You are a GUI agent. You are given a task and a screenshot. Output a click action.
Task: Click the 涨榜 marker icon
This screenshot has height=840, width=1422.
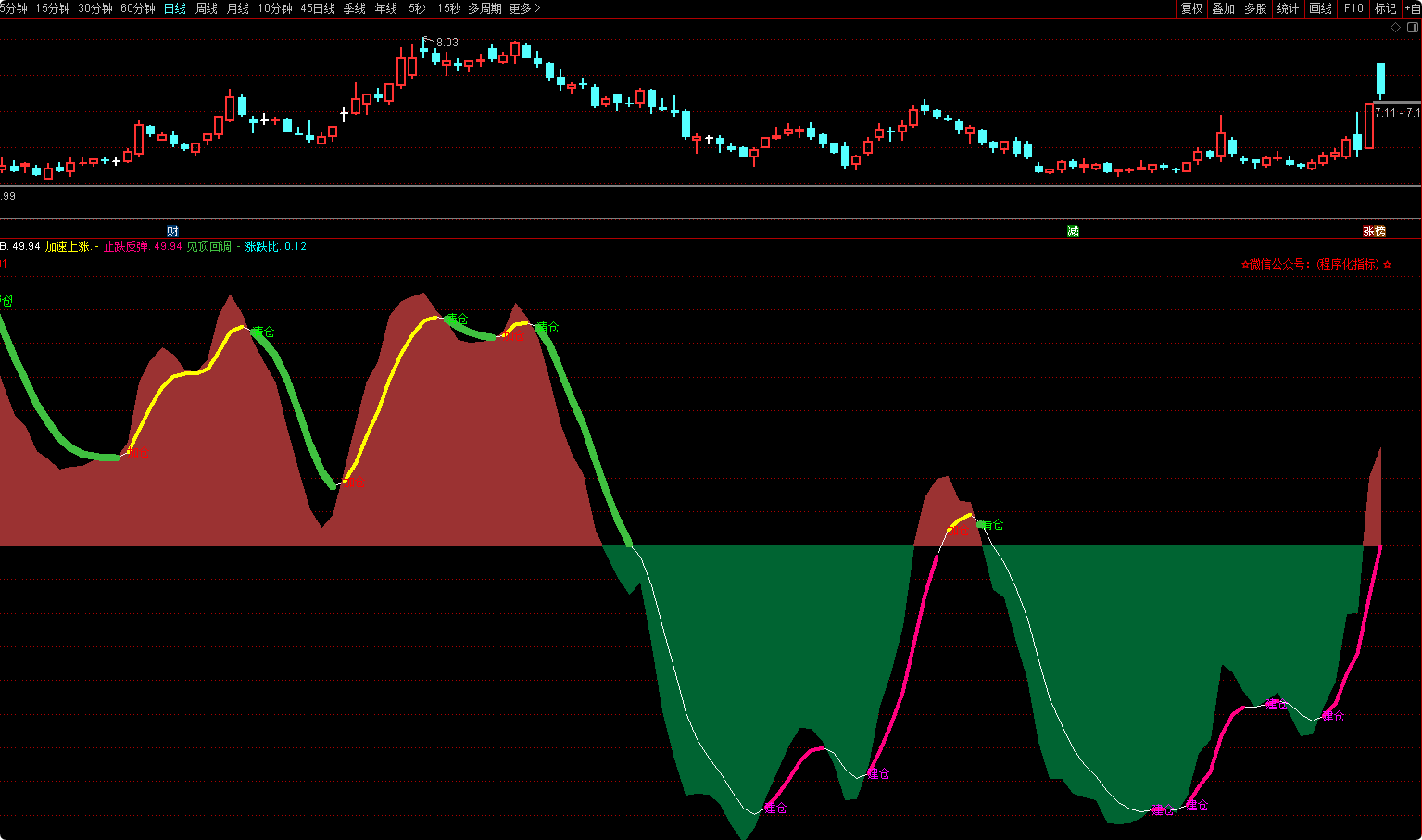1374,231
